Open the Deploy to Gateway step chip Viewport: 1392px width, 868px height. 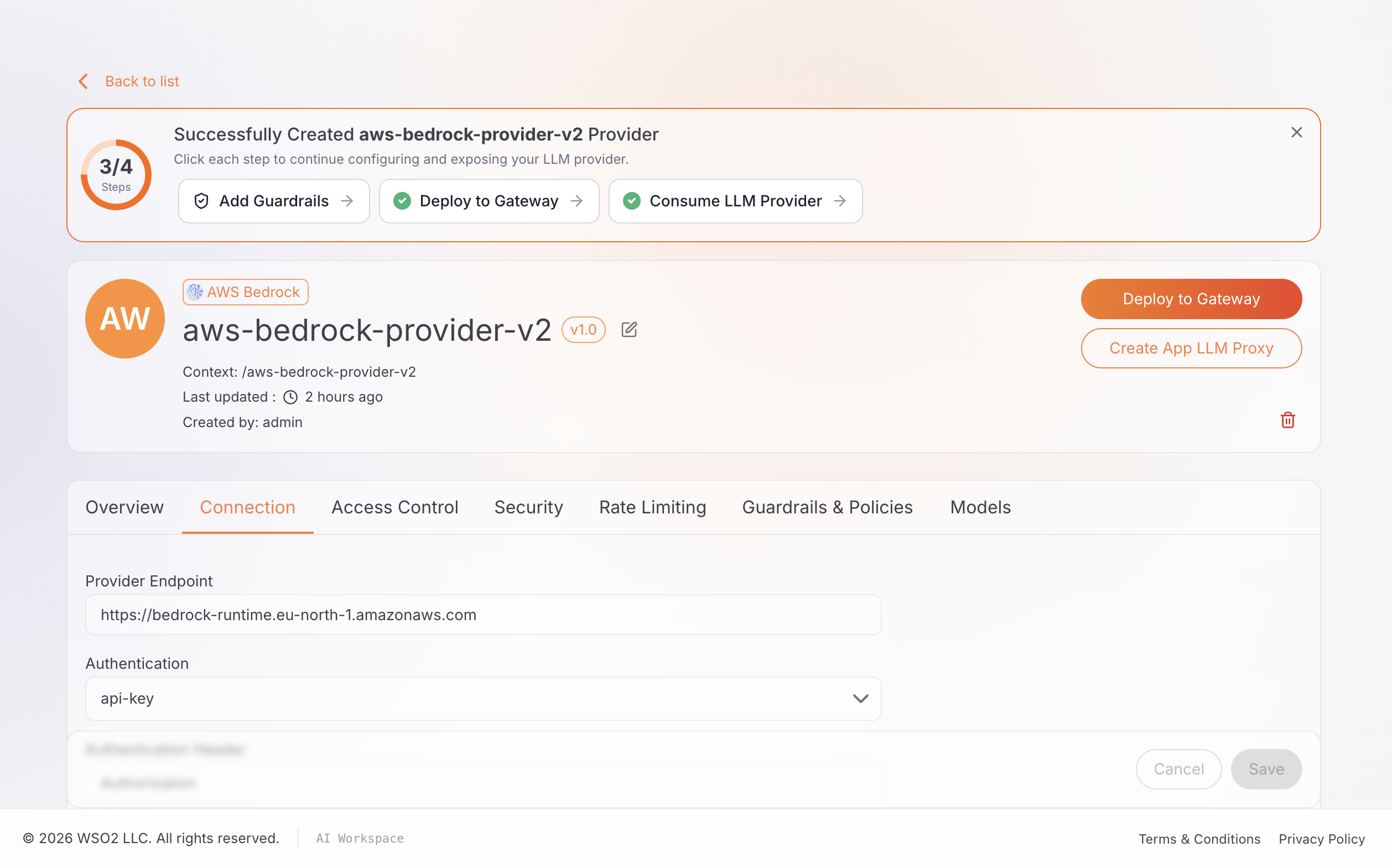pyautogui.click(x=489, y=201)
